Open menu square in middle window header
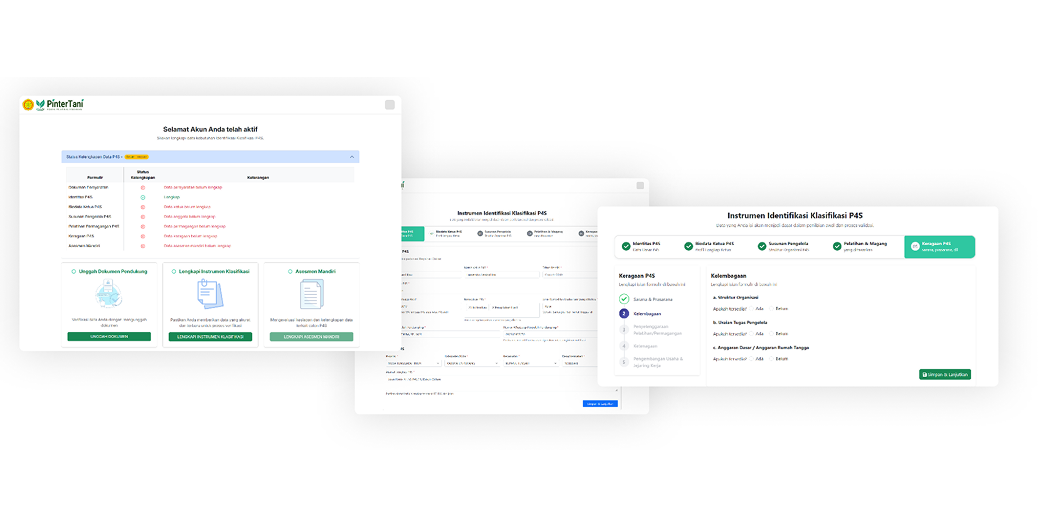The image size is (1050, 527). click(x=640, y=185)
